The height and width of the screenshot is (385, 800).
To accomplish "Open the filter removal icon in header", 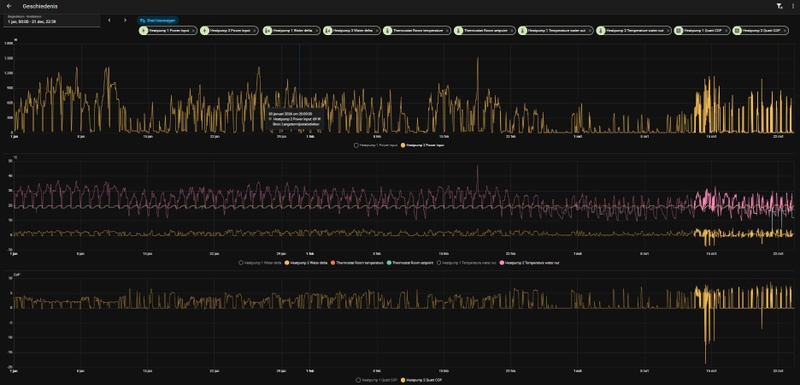I will [779, 6].
